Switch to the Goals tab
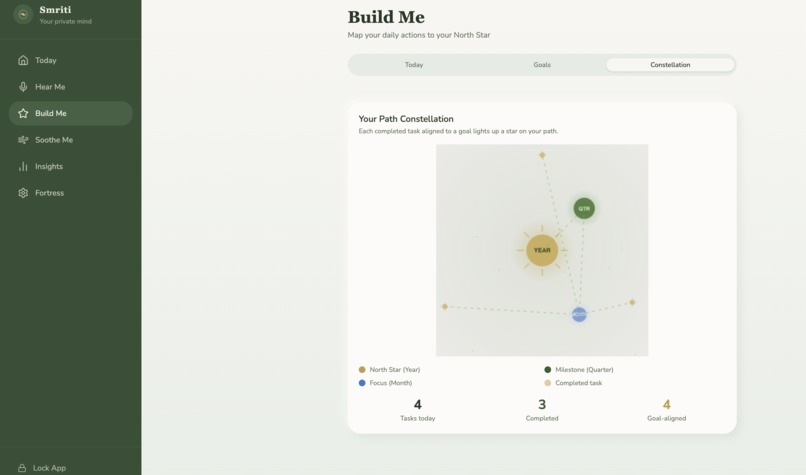Viewport: 806px width, 475px height. point(542,65)
